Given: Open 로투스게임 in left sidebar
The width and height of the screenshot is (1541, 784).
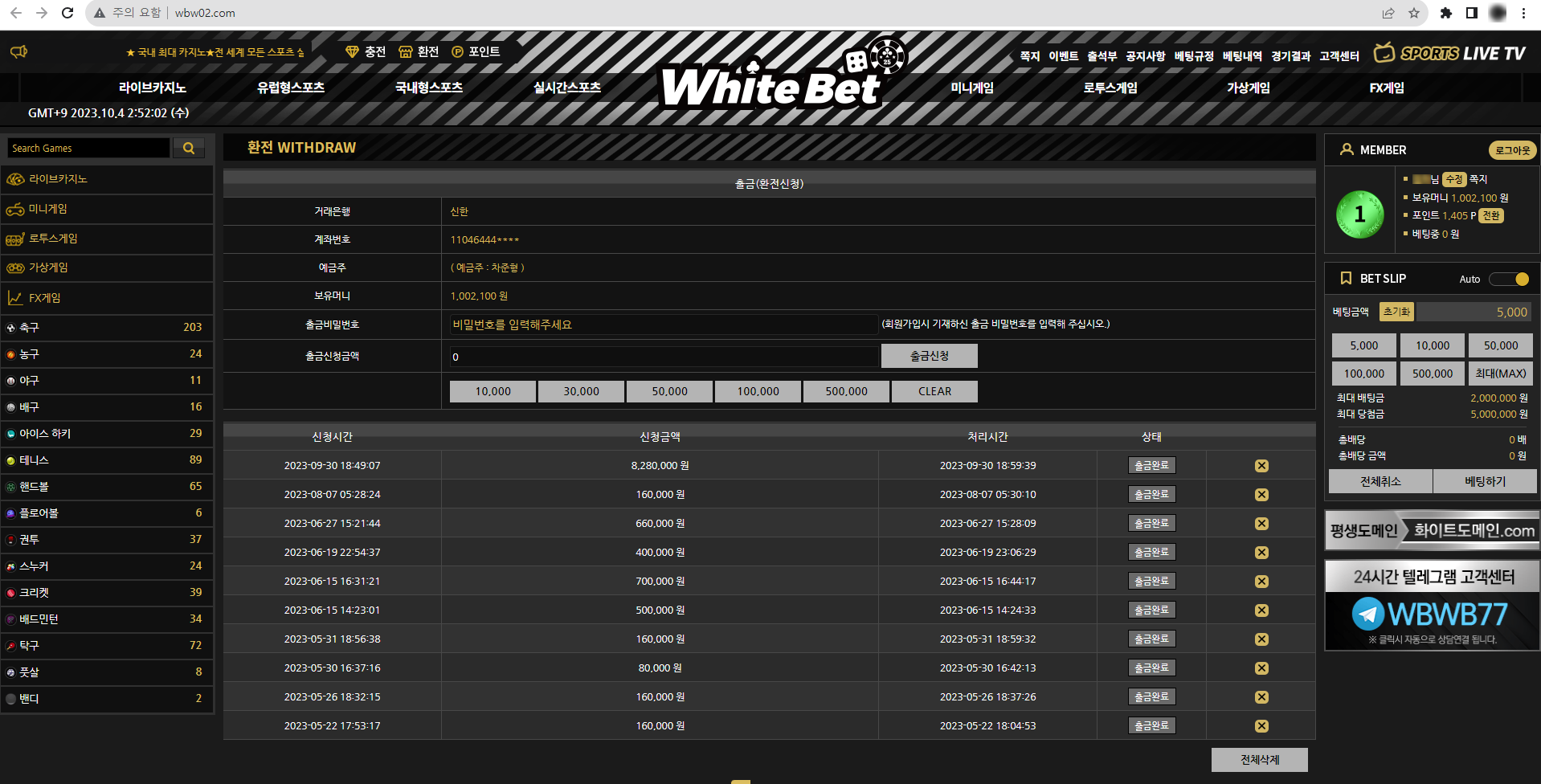Looking at the screenshot, I should [x=107, y=239].
